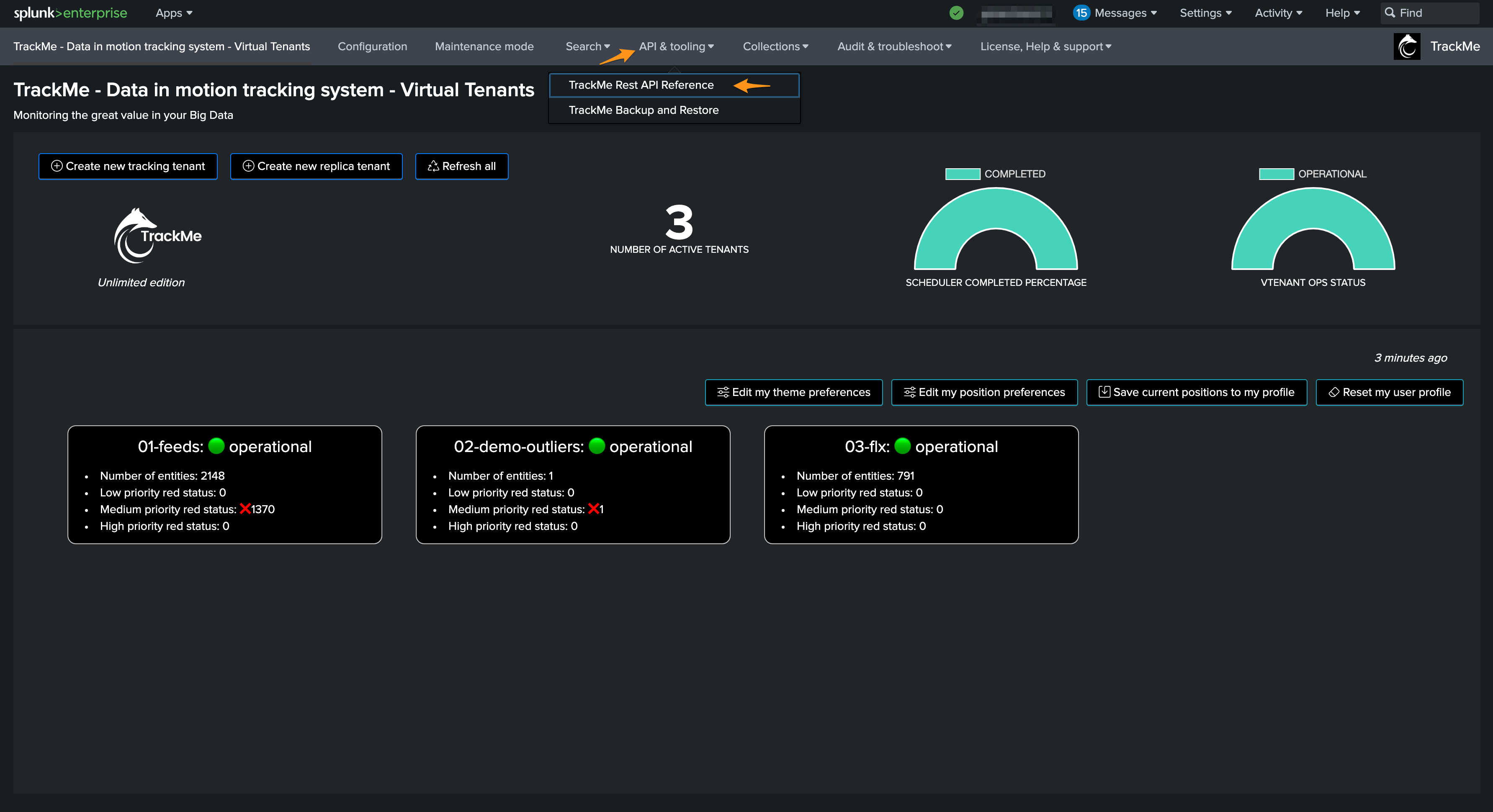Click the green status dot for 03-flx

[902, 446]
